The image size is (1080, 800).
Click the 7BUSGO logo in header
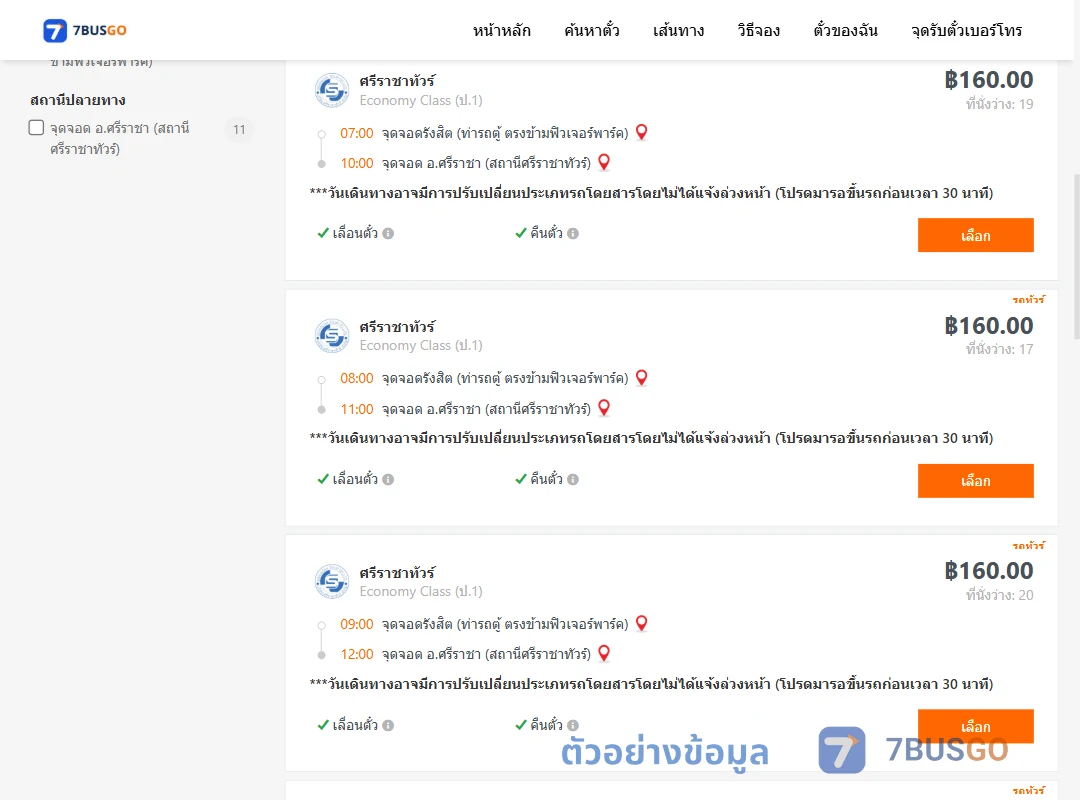[85, 30]
